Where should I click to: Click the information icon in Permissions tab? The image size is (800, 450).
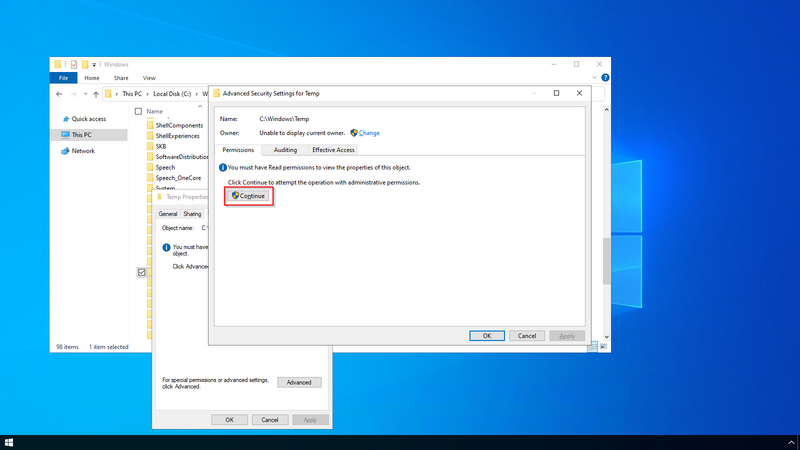tap(222, 167)
